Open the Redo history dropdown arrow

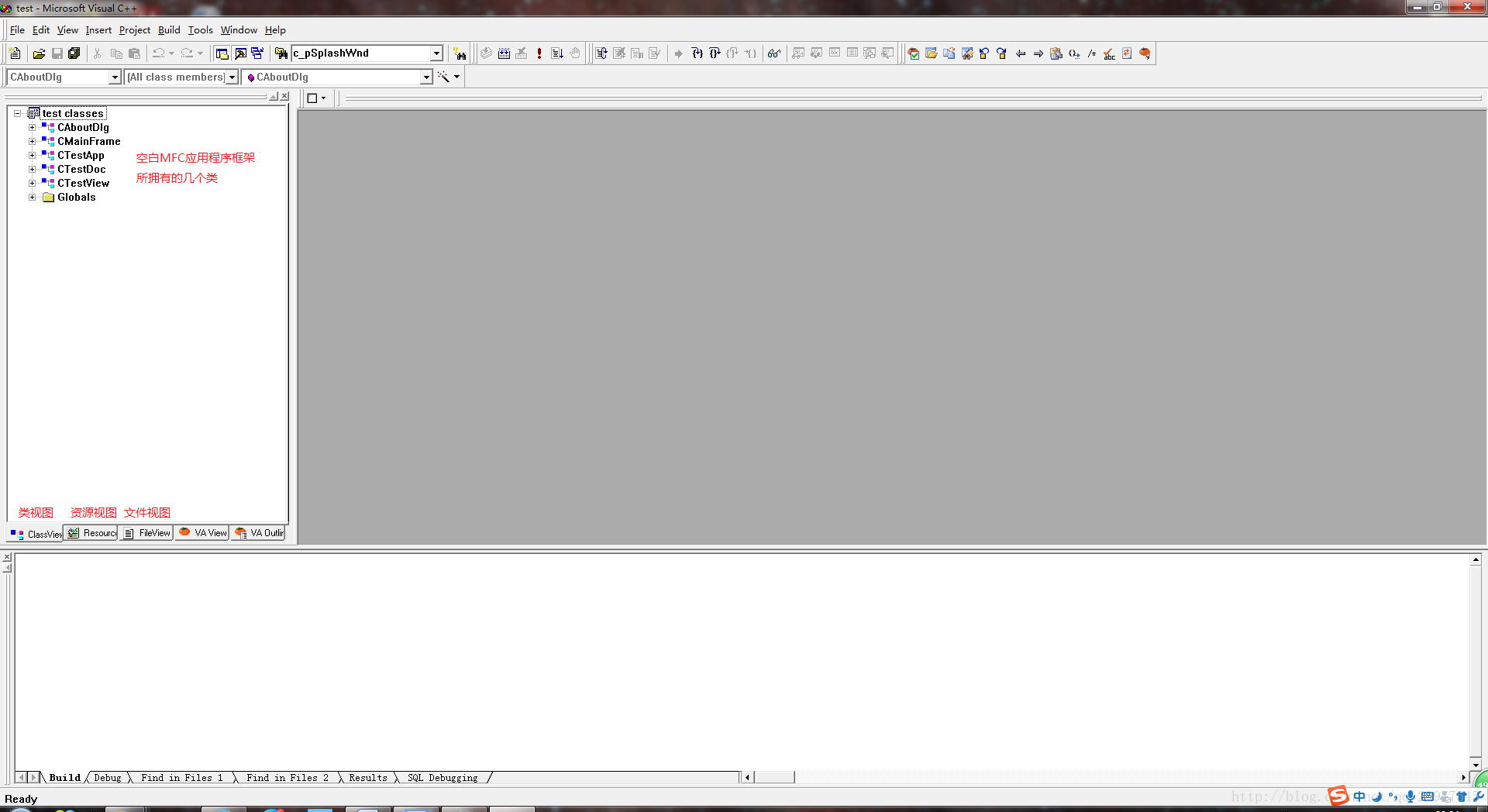[200, 53]
